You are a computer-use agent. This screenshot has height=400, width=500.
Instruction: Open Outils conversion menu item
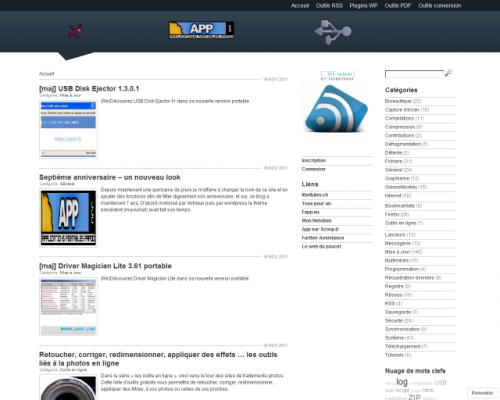440,6
